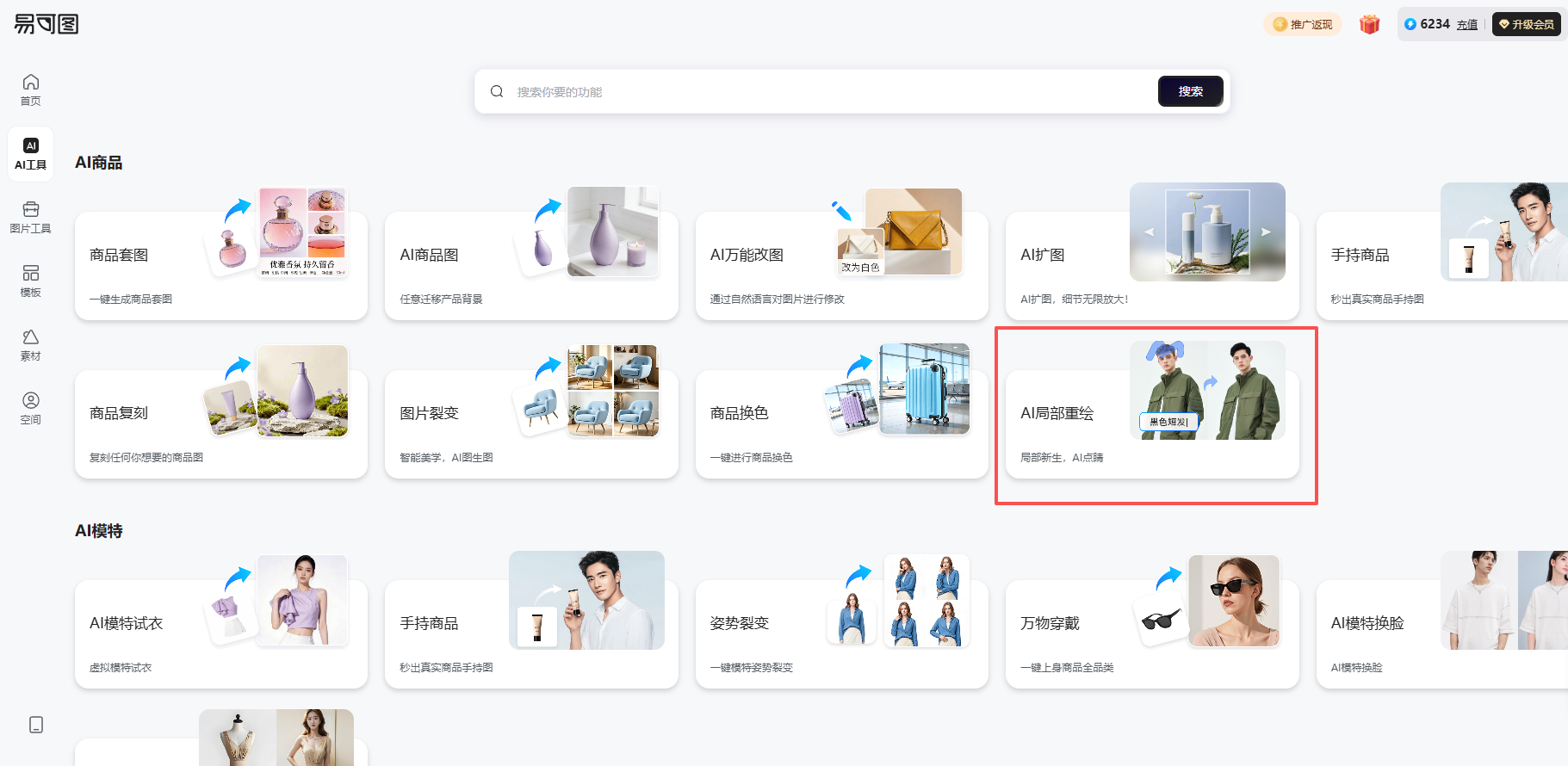The height and width of the screenshot is (766, 1568).
Task: Open the AI模特试衣 card
Action: (221, 634)
